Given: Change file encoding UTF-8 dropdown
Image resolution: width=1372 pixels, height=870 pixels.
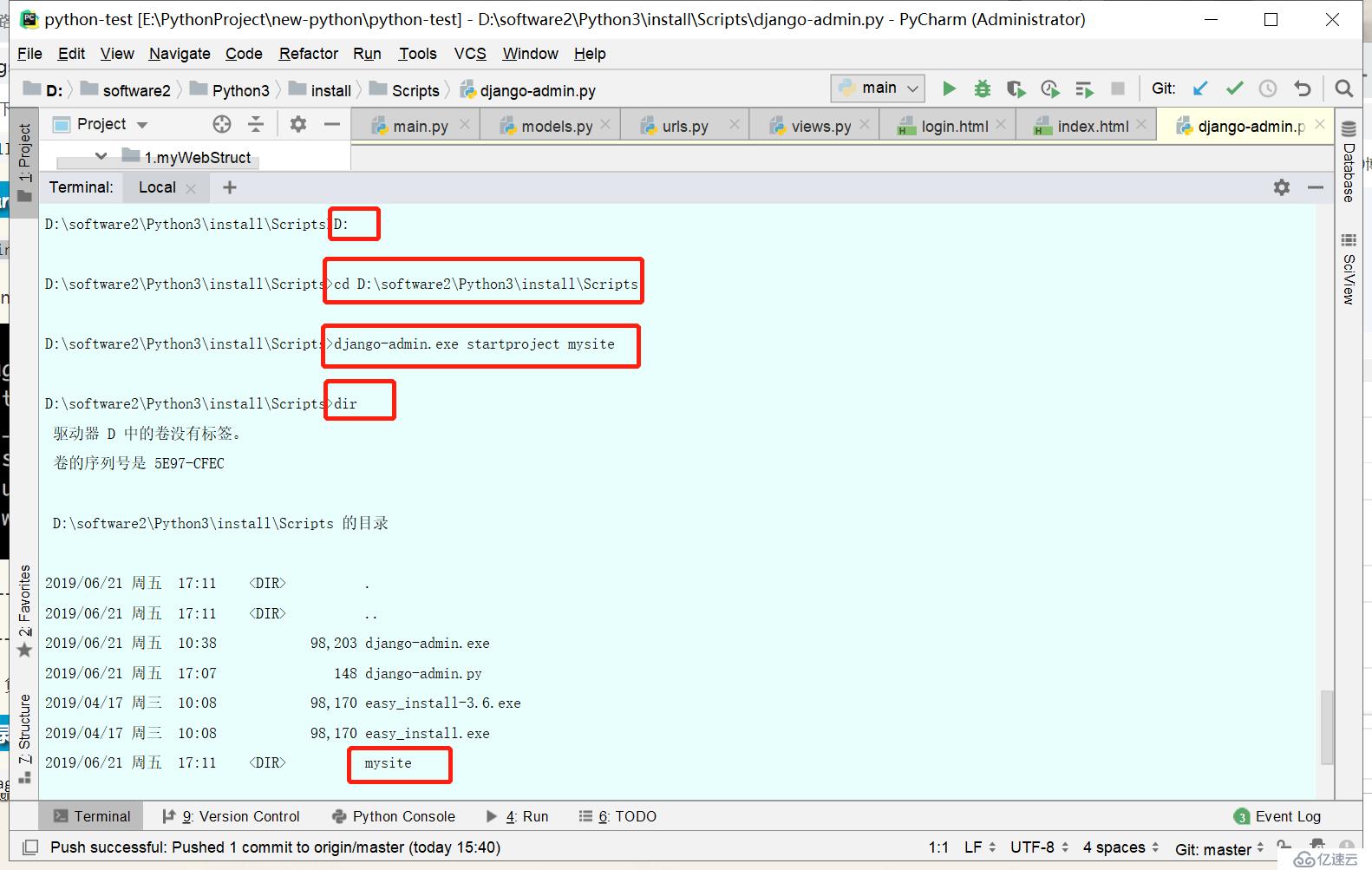Looking at the screenshot, I should 1039,847.
